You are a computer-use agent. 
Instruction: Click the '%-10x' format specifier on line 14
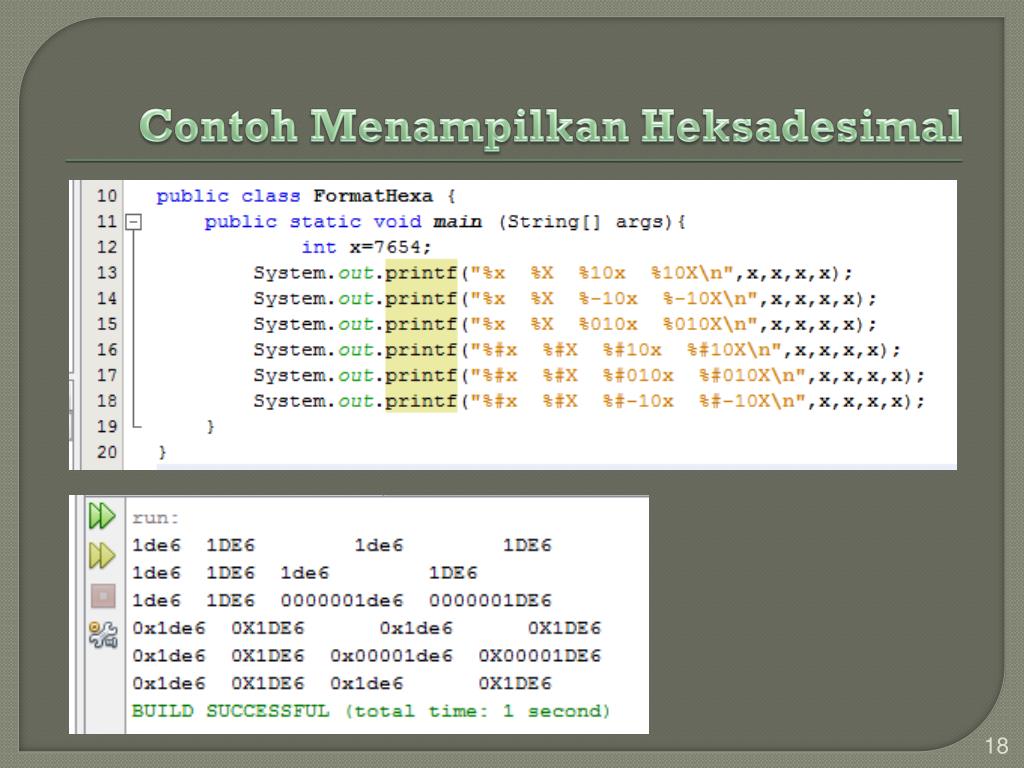[x=608, y=298]
